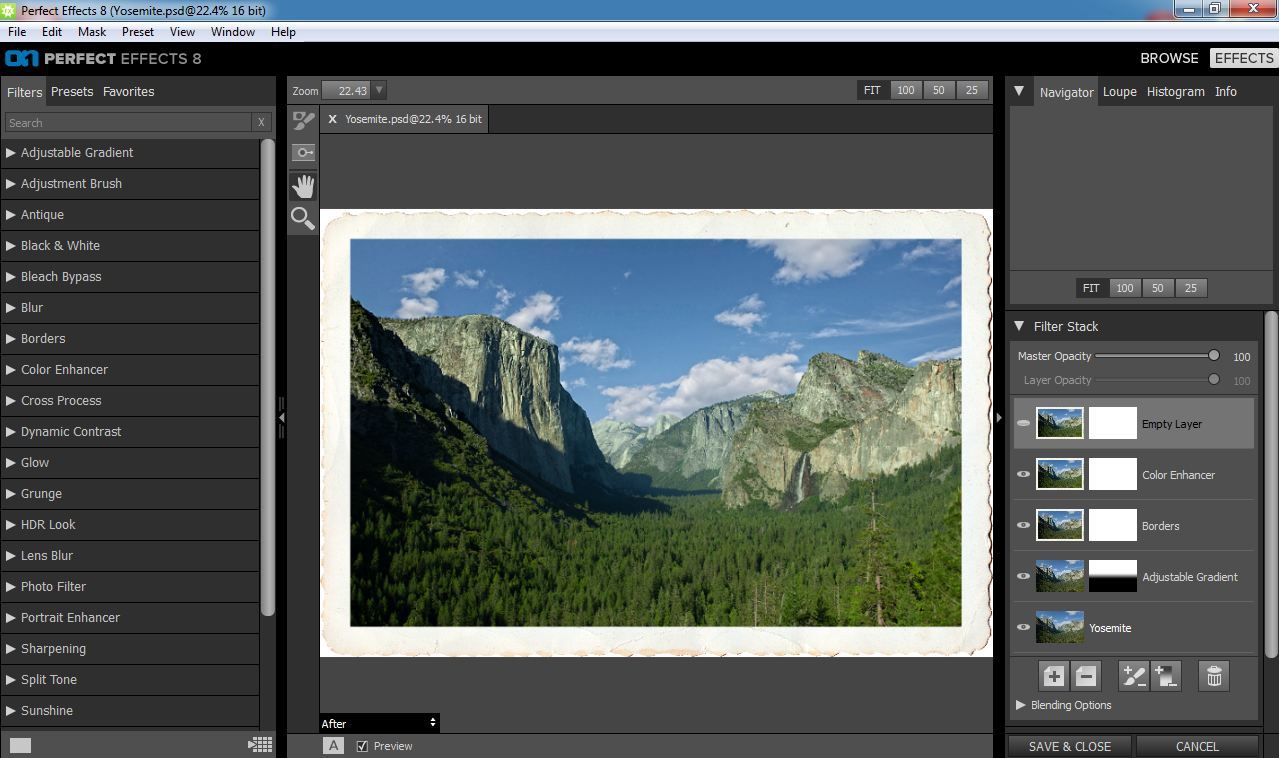The height and width of the screenshot is (758, 1279).
Task: Select the Zoom magnifier tool
Action: (303, 218)
